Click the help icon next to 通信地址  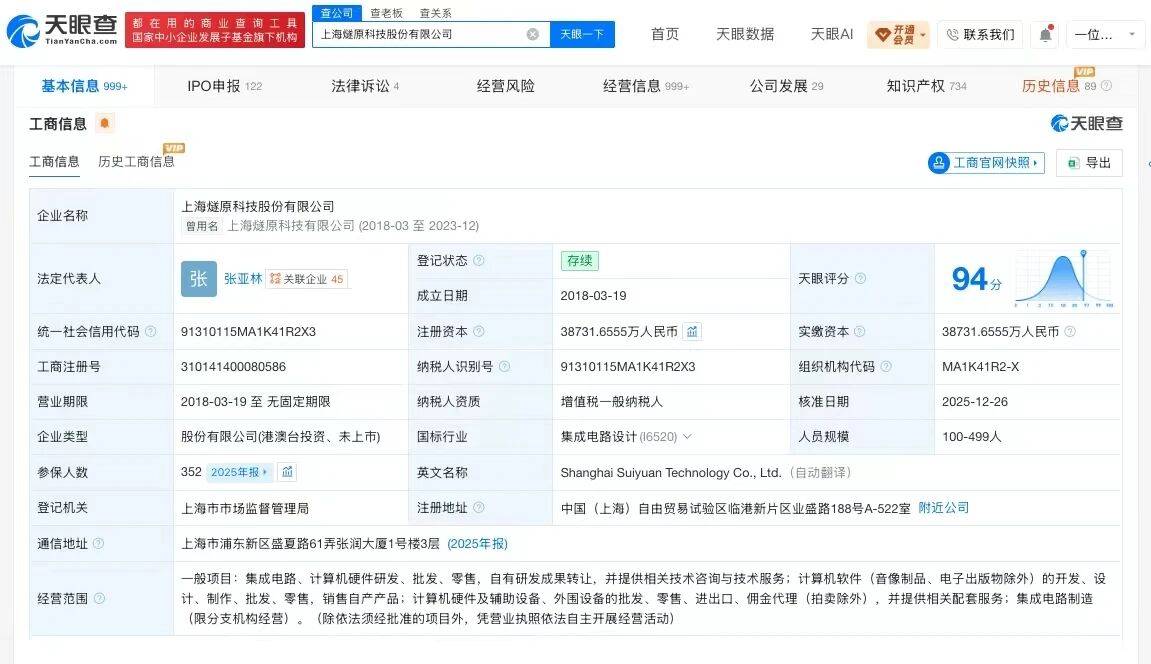tap(98, 544)
